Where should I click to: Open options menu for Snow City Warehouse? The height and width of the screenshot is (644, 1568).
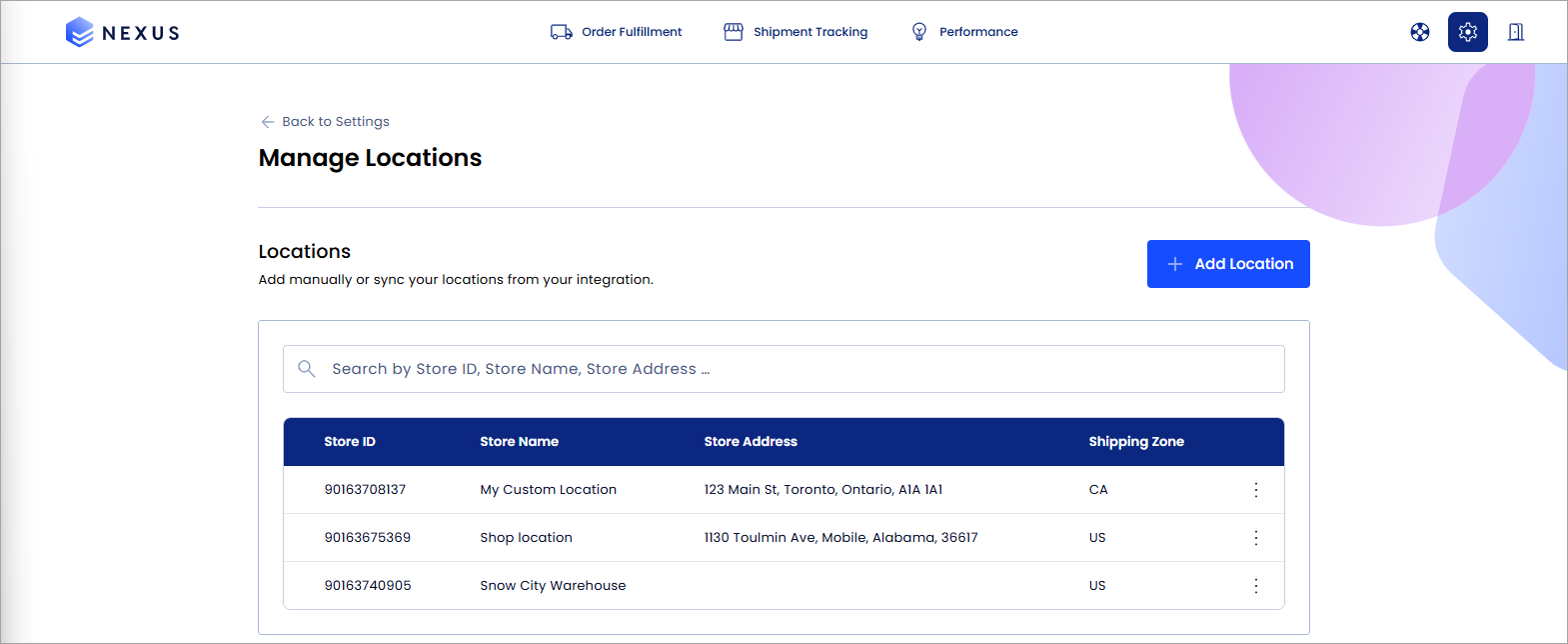[1256, 586]
